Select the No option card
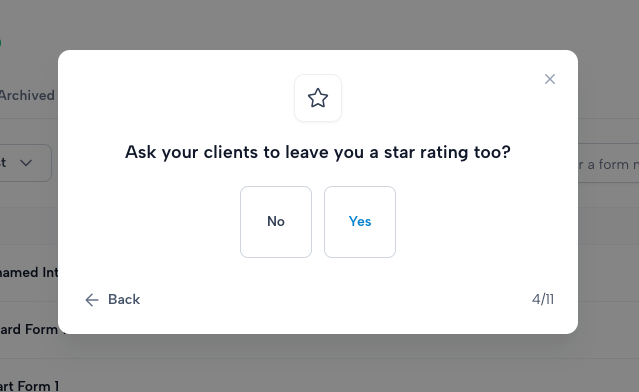 [x=276, y=222]
